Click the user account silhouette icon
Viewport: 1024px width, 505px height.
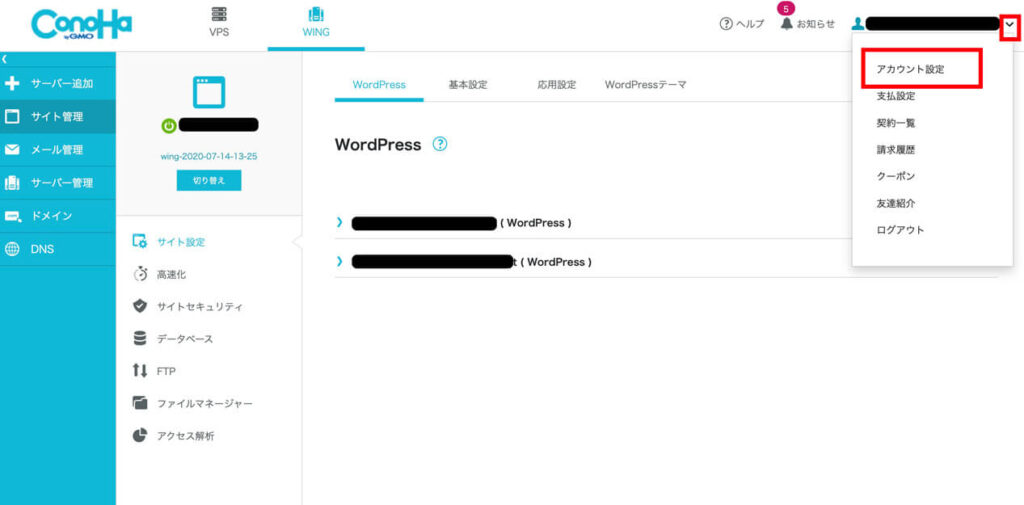tap(857, 24)
